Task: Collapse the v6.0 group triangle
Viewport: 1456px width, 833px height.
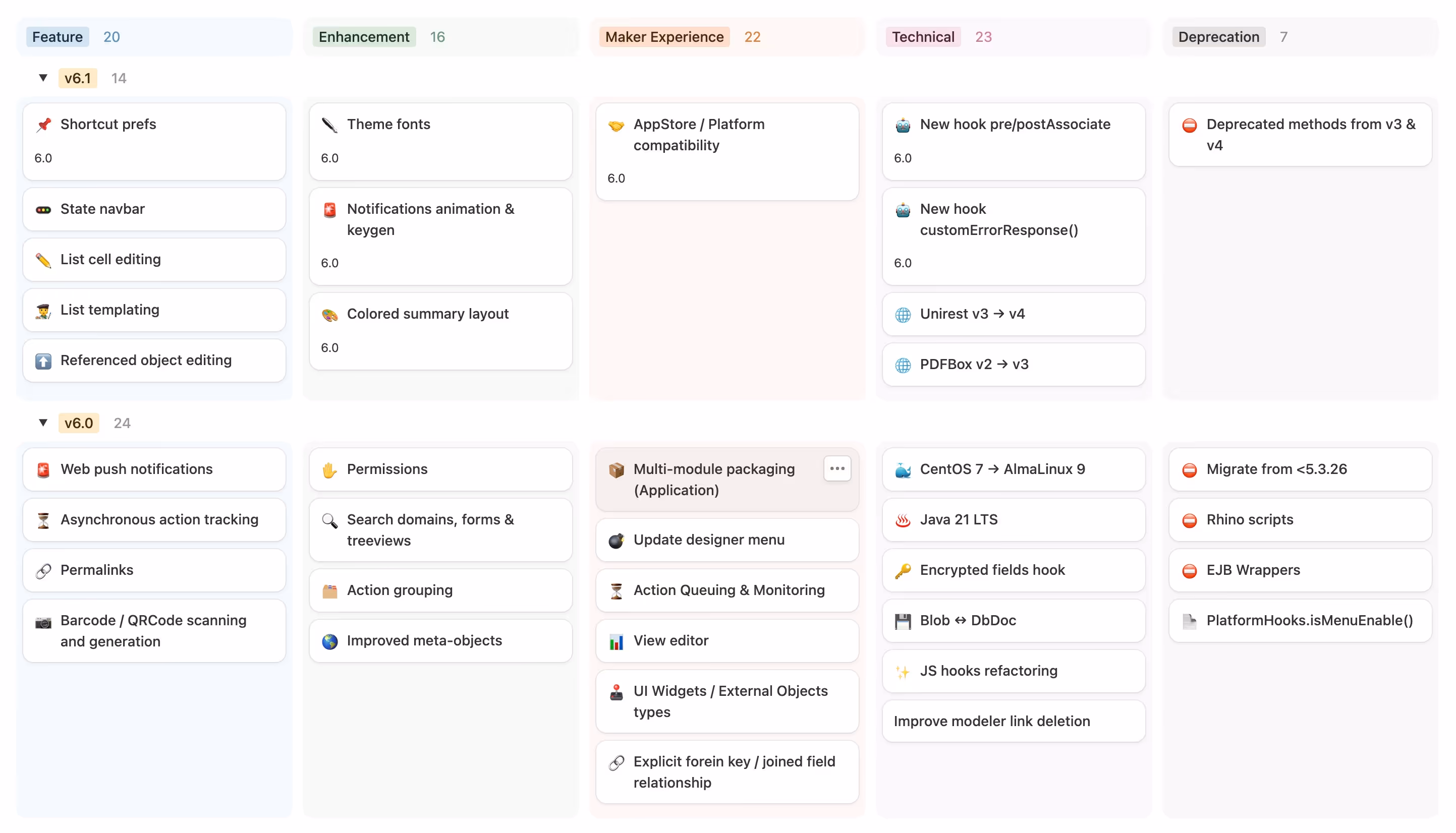Action: (43, 423)
